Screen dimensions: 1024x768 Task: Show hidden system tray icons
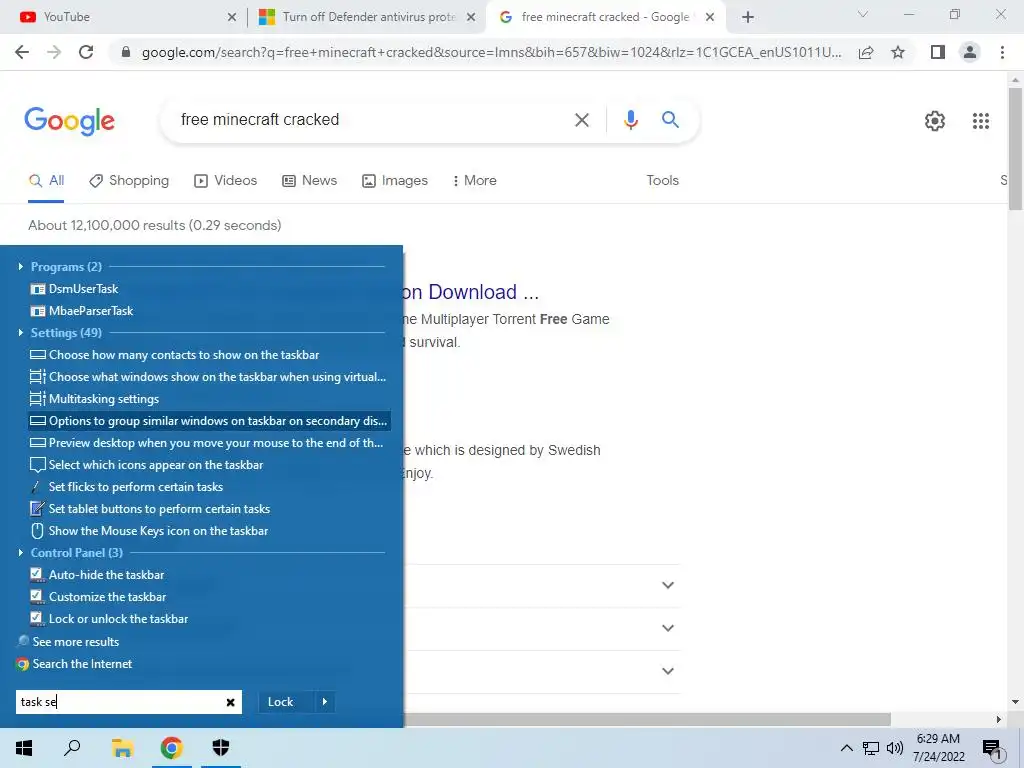coord(846,748)
